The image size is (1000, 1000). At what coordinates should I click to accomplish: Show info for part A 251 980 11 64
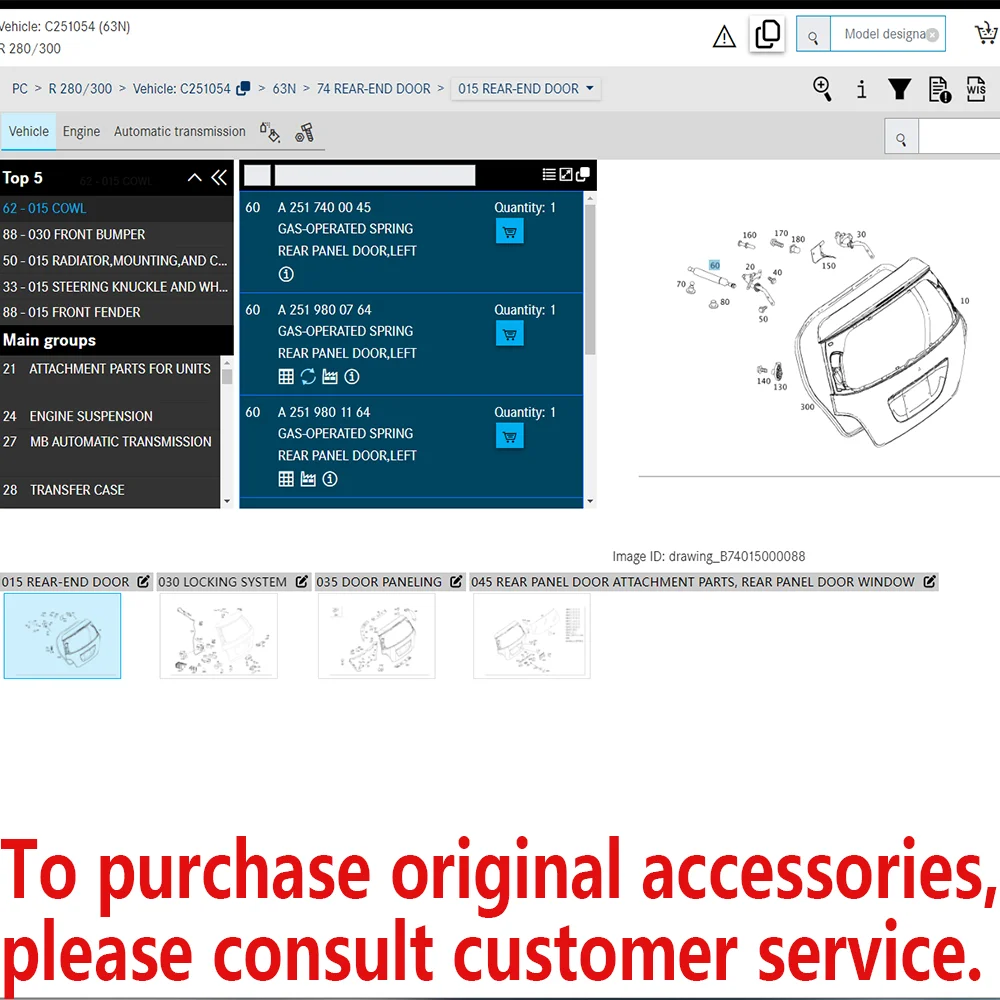click(330, 479)
